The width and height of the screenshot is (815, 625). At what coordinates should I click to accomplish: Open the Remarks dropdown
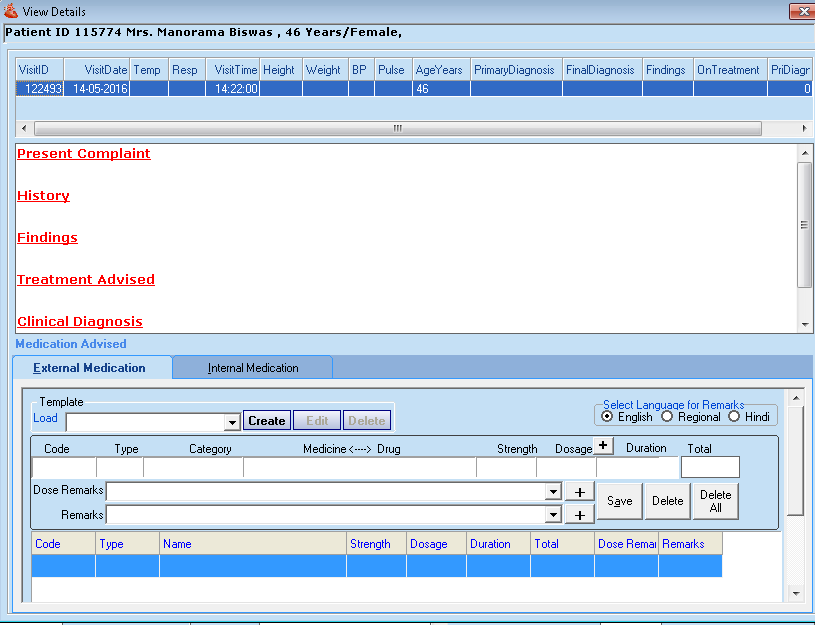click(x=552, y=514)
